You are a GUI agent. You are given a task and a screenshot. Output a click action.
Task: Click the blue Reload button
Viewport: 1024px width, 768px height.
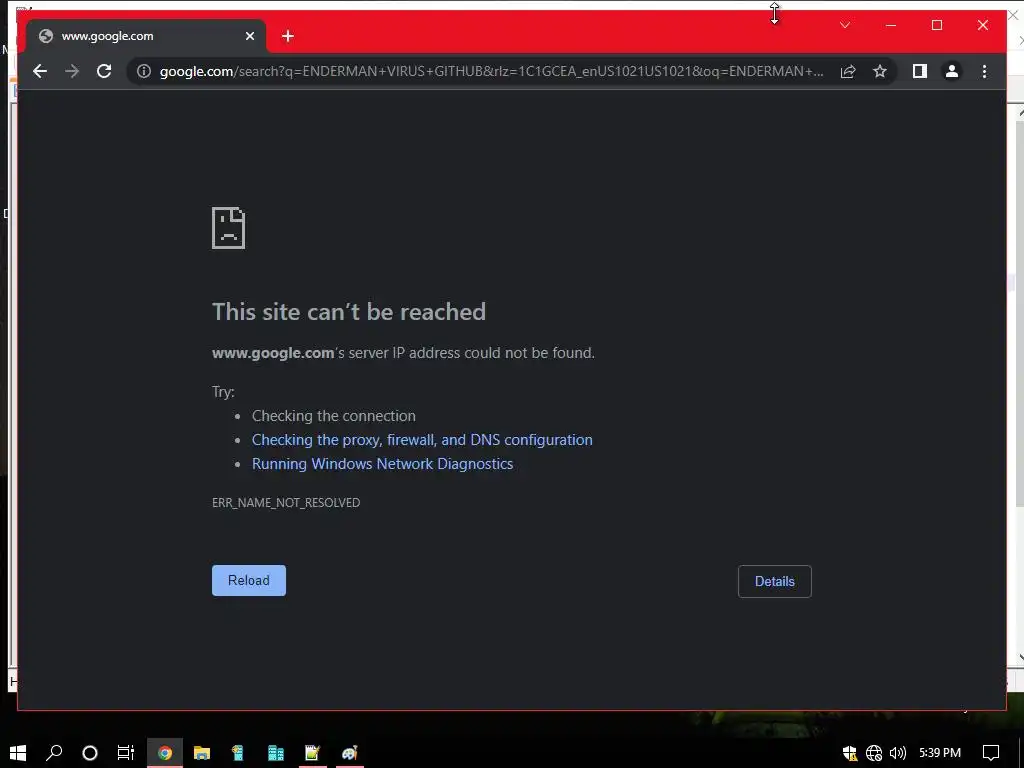pyautogui.click(x=249, y=581)
